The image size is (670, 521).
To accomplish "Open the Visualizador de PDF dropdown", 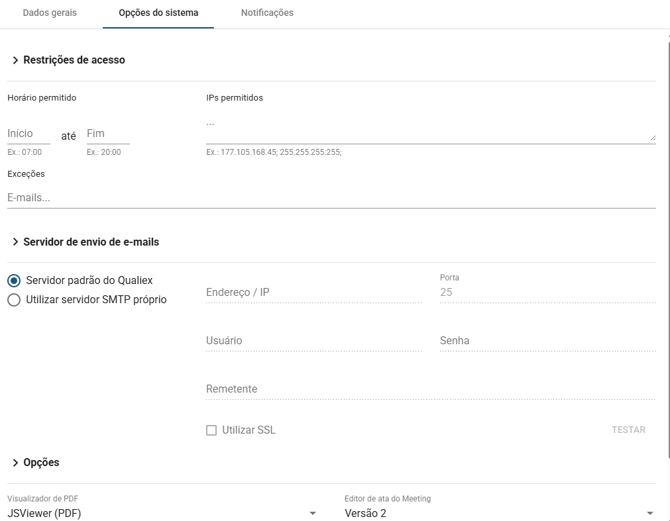I will [162, 513].
